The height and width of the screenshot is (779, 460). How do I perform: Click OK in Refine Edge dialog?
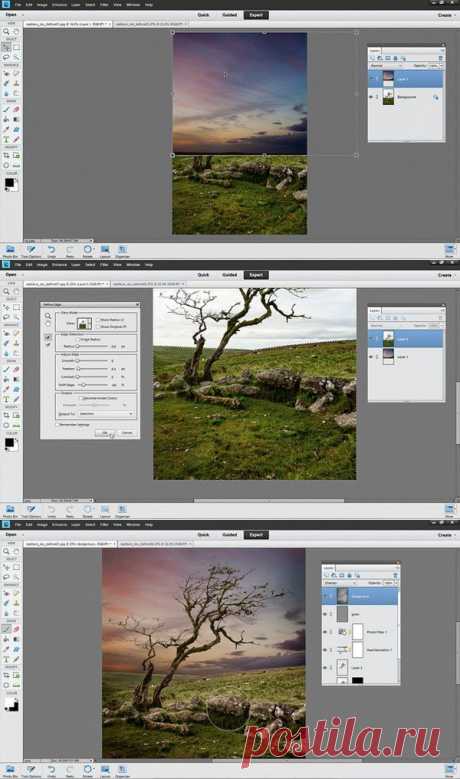click(x=105, y=433)
